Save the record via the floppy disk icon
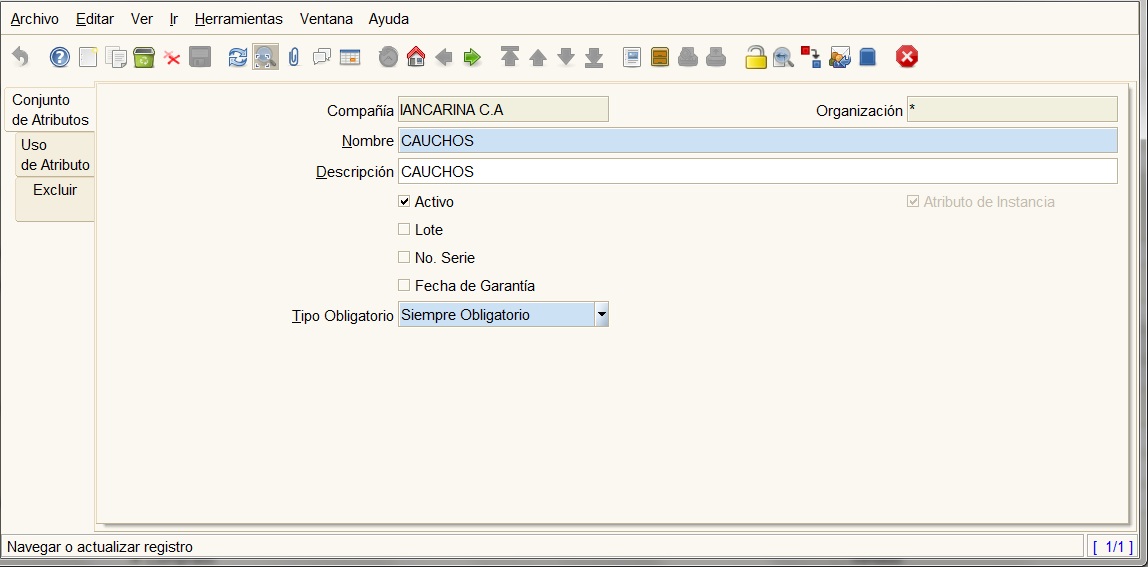The width and height of the screenshot is (1148, 567). point(200,56)
